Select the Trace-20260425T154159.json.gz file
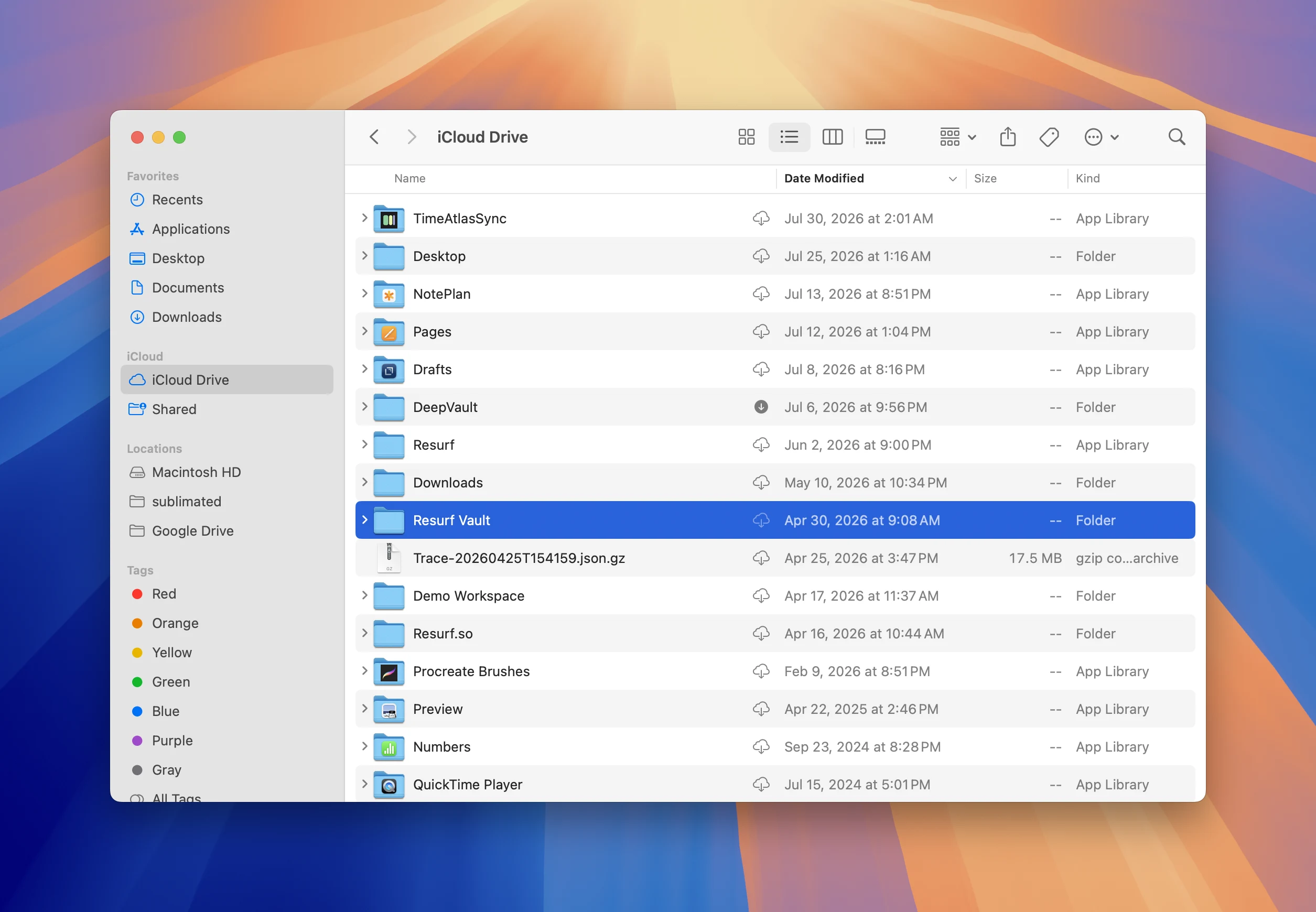 point(774,558)
